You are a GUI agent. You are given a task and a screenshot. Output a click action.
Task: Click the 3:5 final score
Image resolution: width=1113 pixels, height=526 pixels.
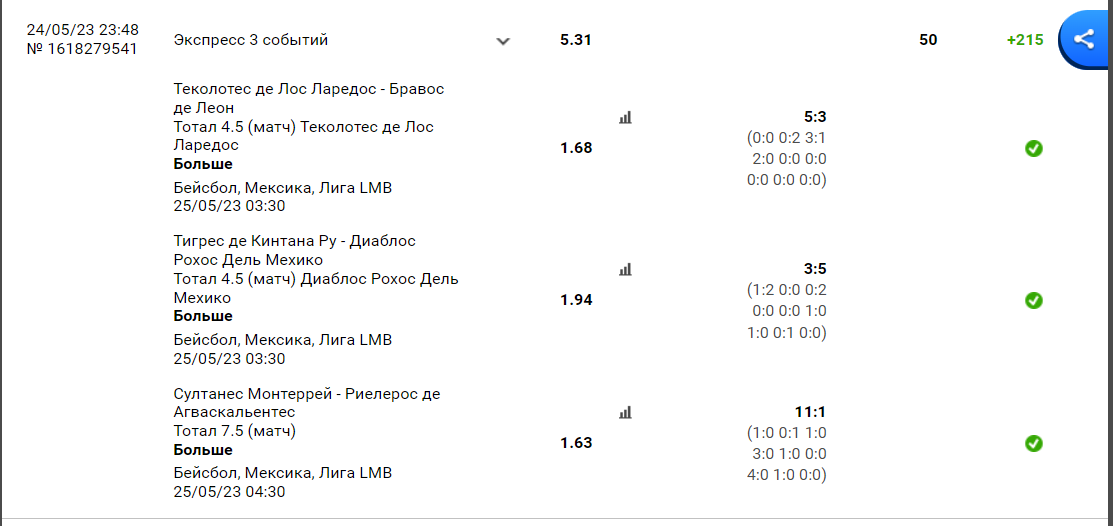pyautogui.click(x=815, y=269)
